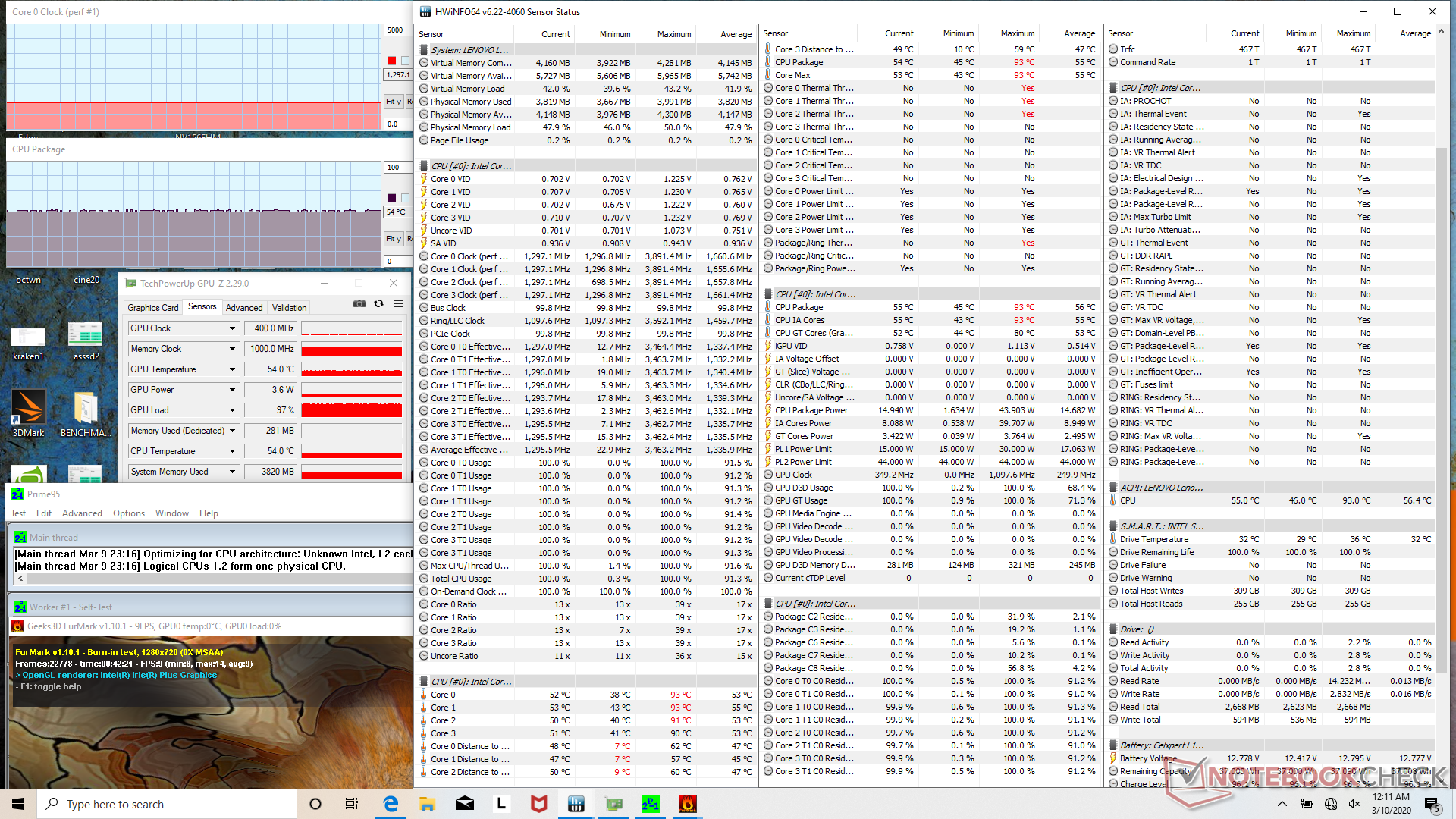This screenshot has width=1456, height=819.
Task: Click the GPU-Z refresh icon
Action: 378,303
